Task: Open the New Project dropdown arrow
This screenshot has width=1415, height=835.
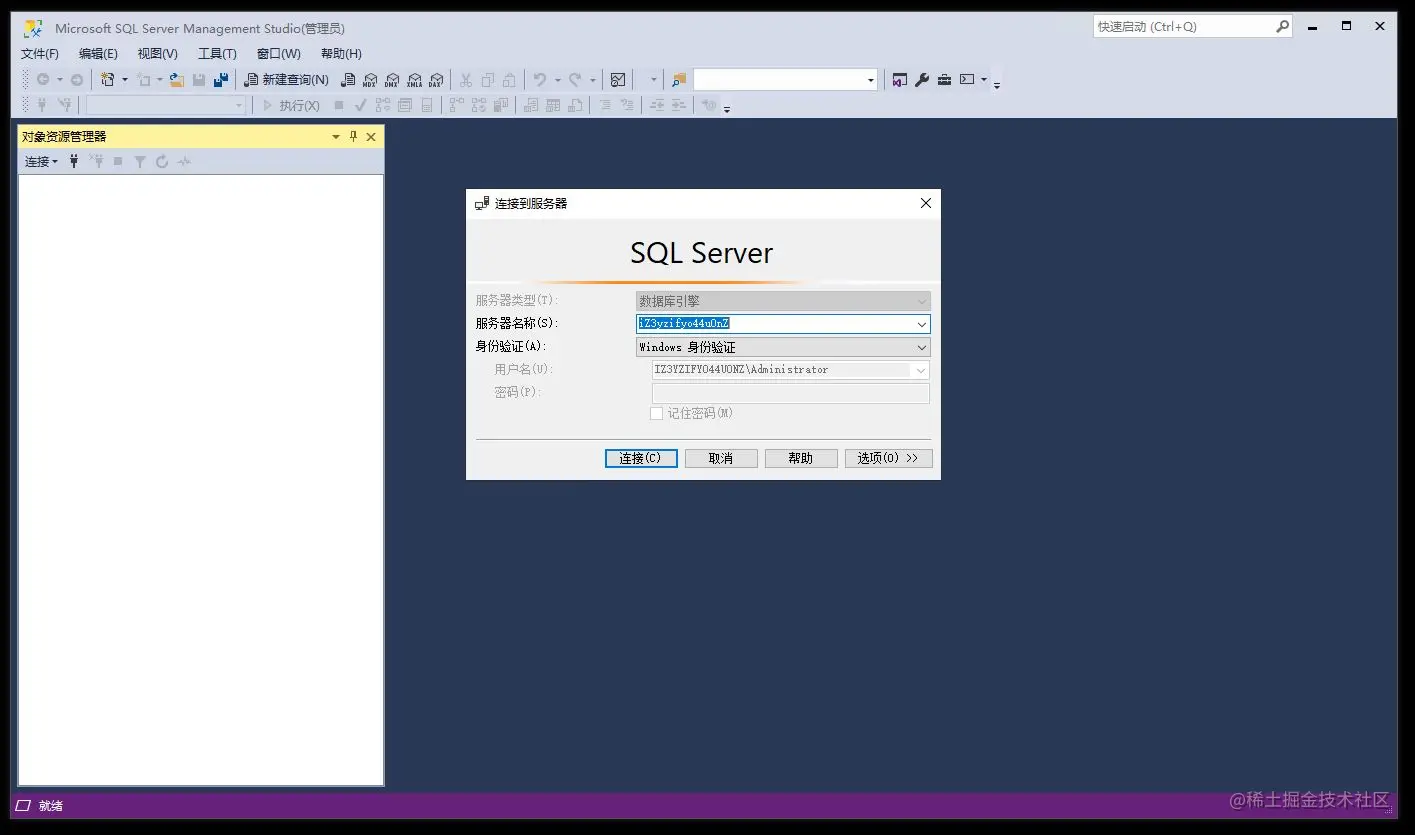Action: (x=125, y=80)
